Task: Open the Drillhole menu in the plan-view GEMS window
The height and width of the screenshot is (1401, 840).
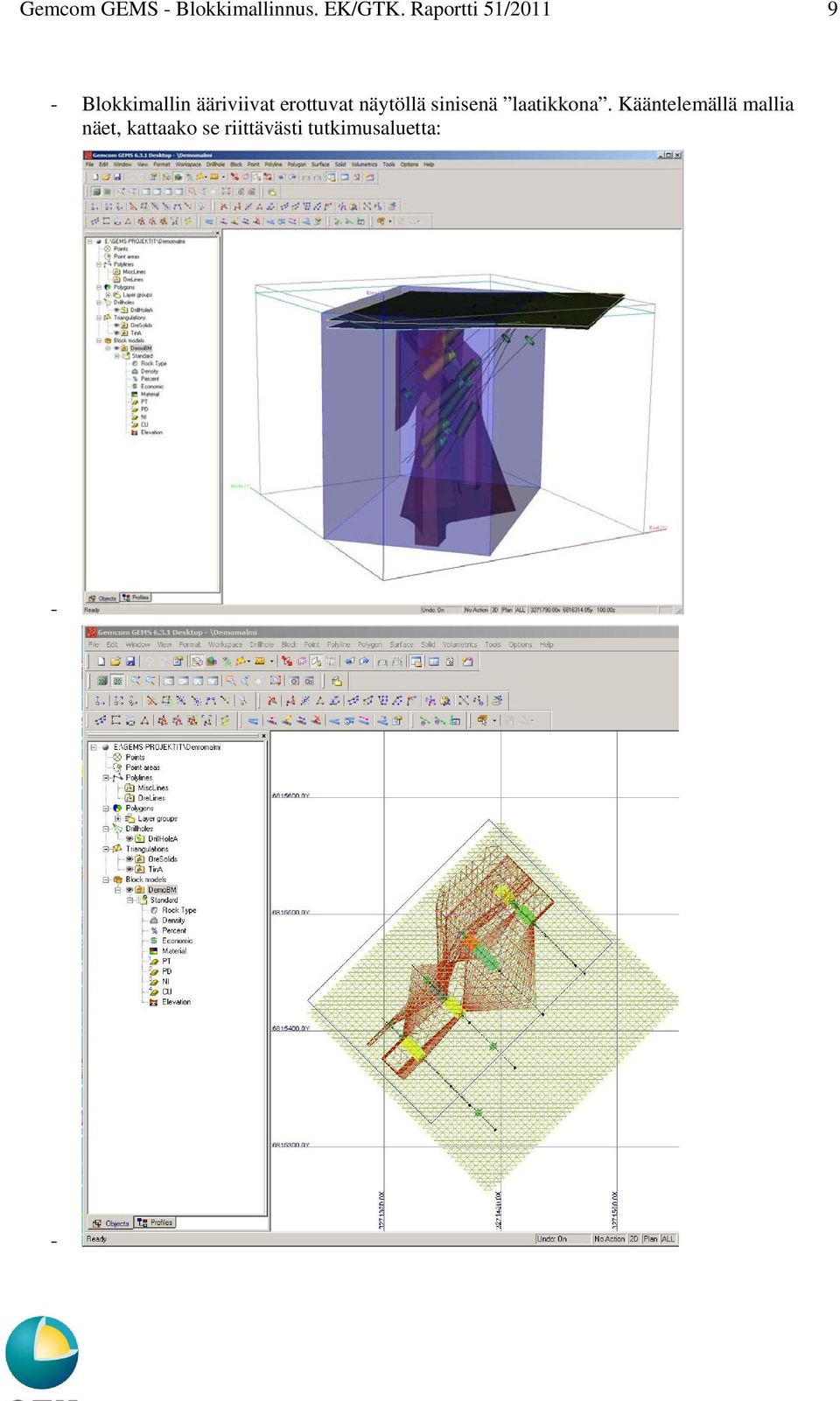Action: pos(262,645)
